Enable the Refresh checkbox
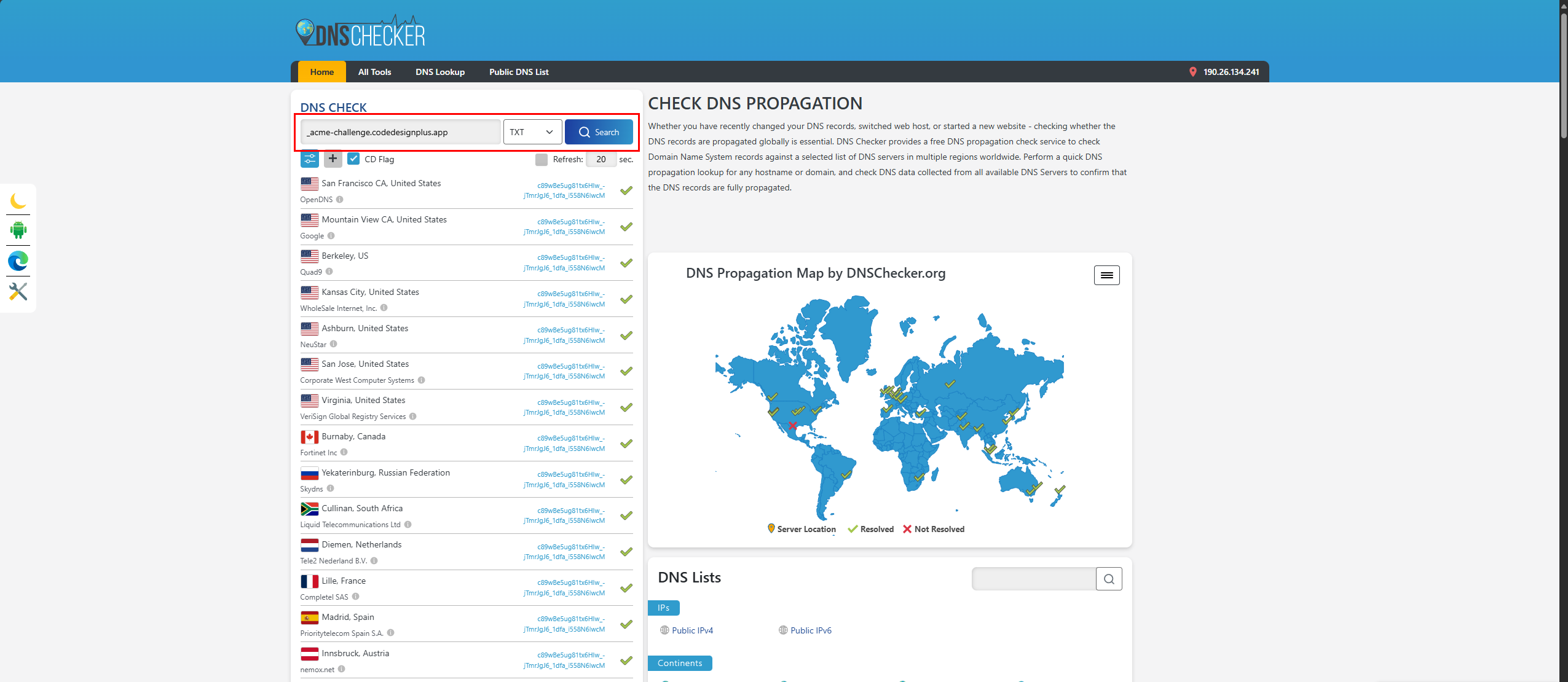1568x682 pixels. [x=542, y=159]
